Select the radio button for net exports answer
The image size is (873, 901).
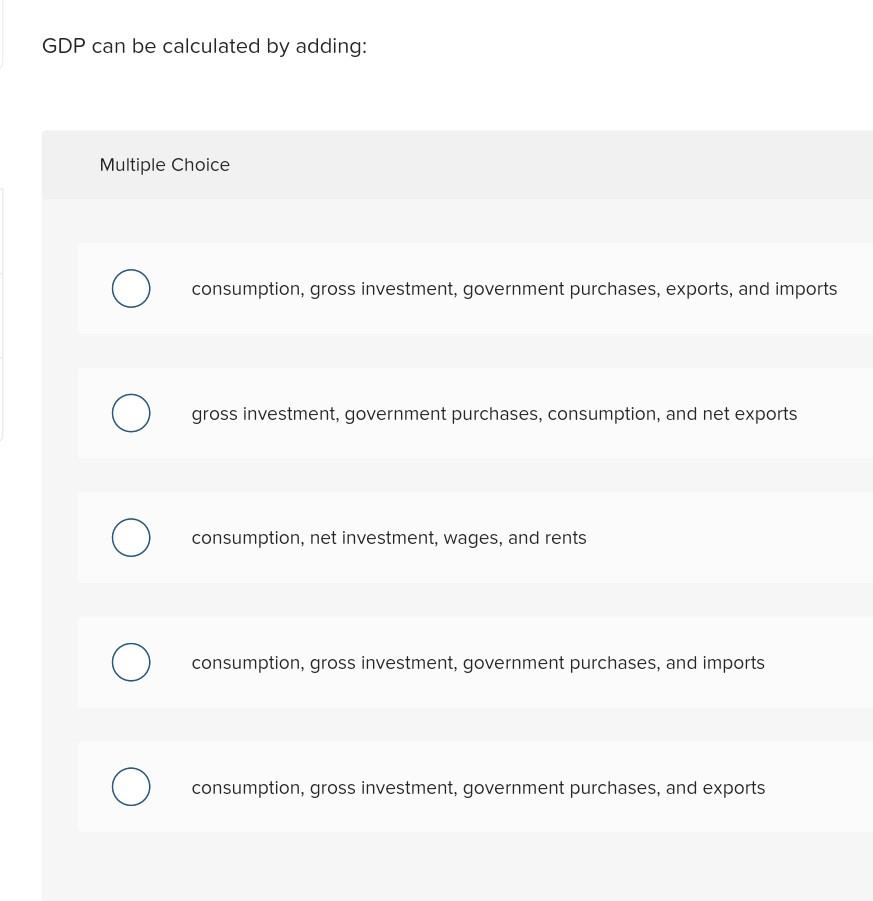tap(131, 413)
